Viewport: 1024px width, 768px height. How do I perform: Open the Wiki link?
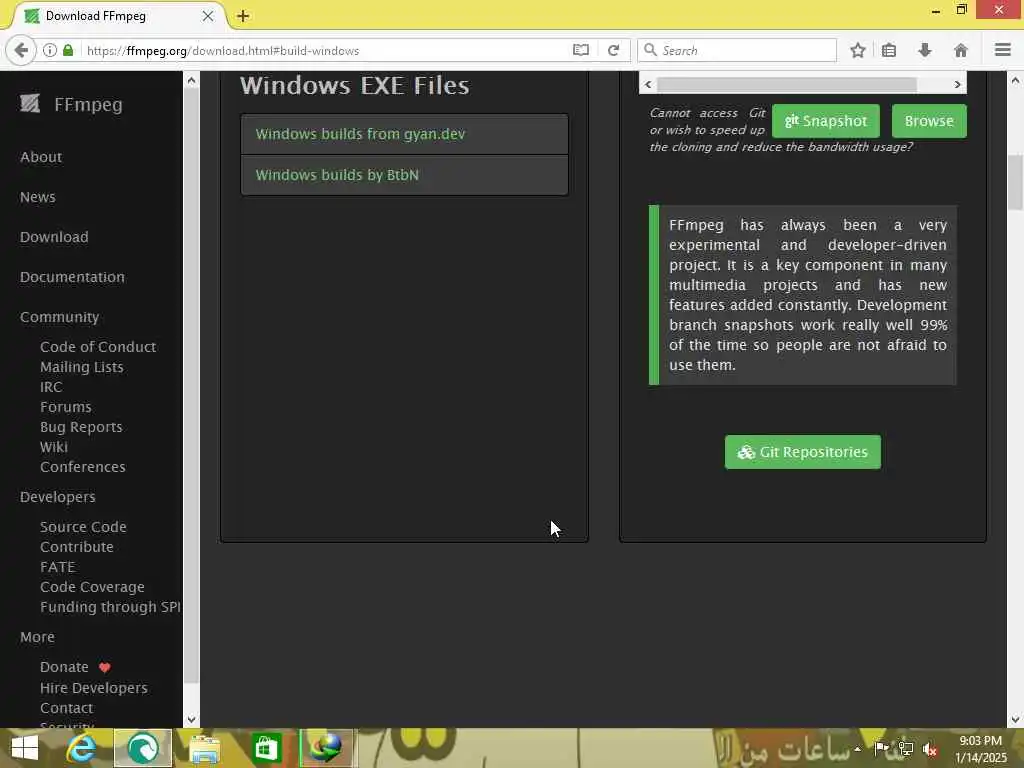(x=54, y=447)
